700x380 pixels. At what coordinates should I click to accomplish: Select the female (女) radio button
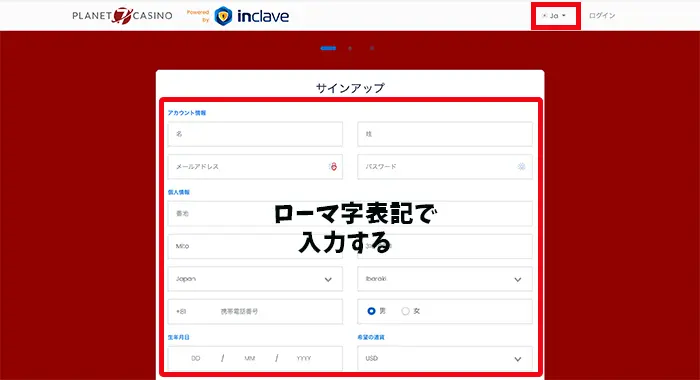[405, 311]
